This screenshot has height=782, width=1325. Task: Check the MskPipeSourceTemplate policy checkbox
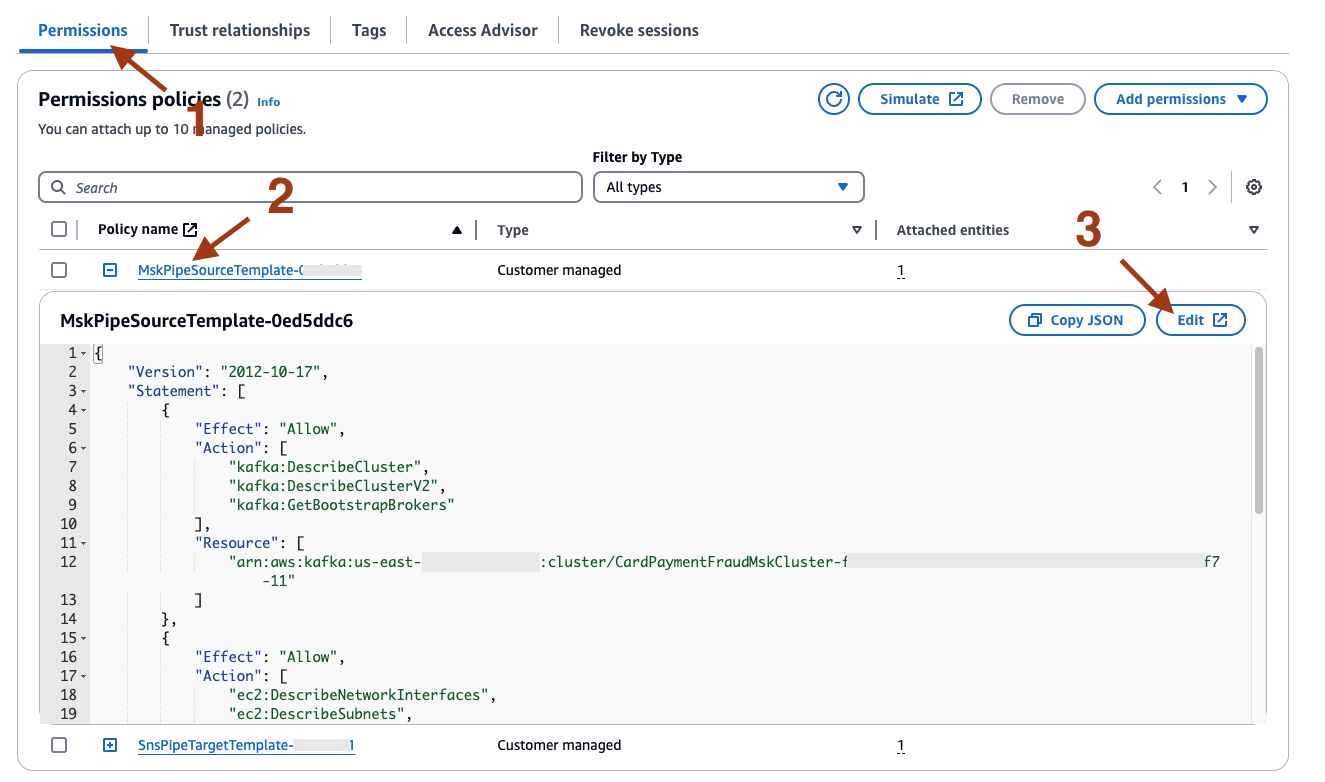tap(59, 270)
